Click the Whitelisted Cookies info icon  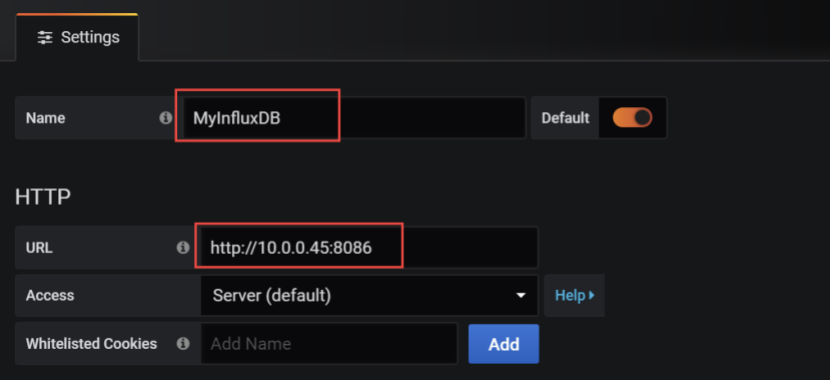click(x=183, y=343)
